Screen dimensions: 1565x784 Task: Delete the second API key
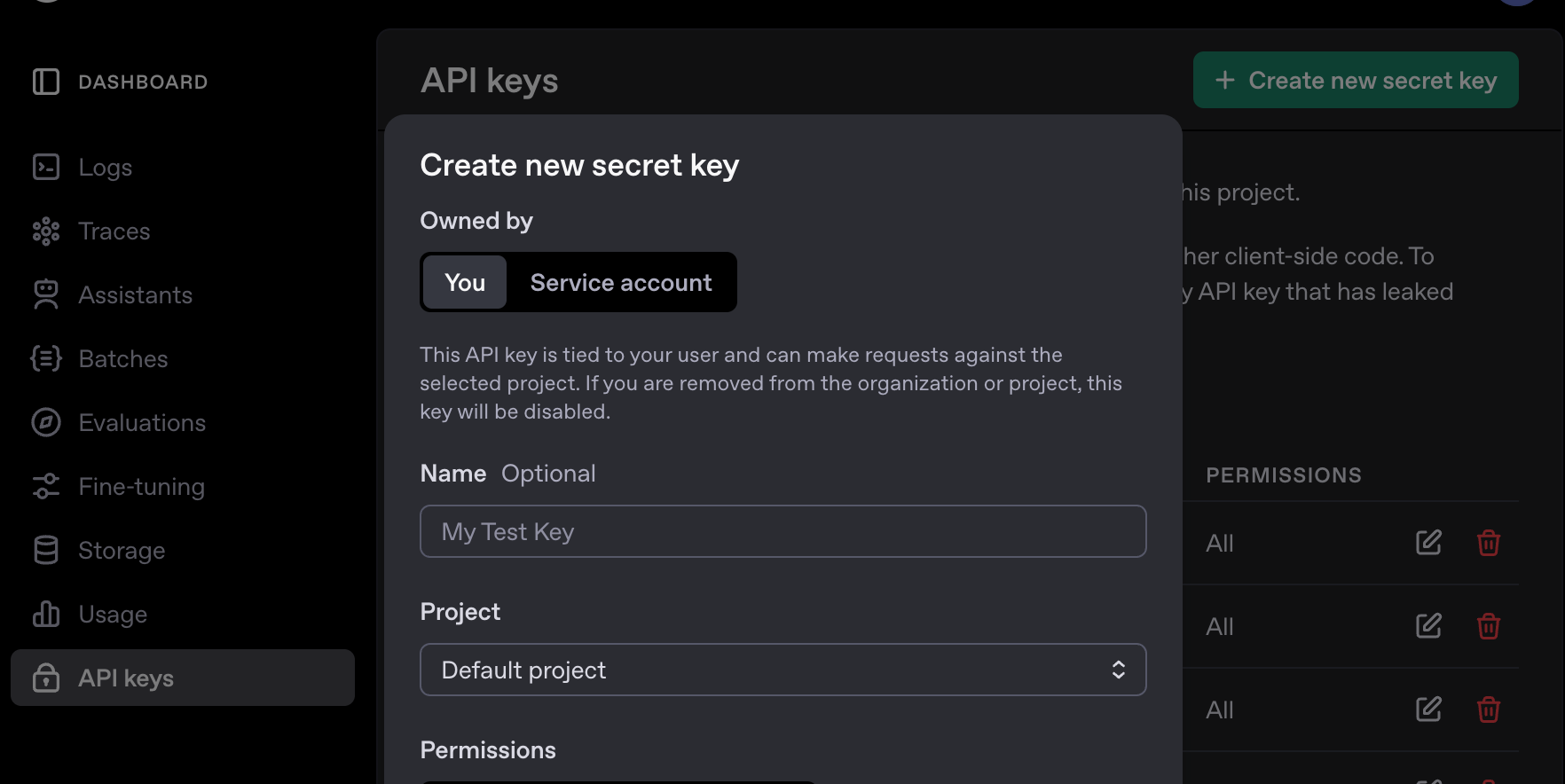pos(1489,626)
